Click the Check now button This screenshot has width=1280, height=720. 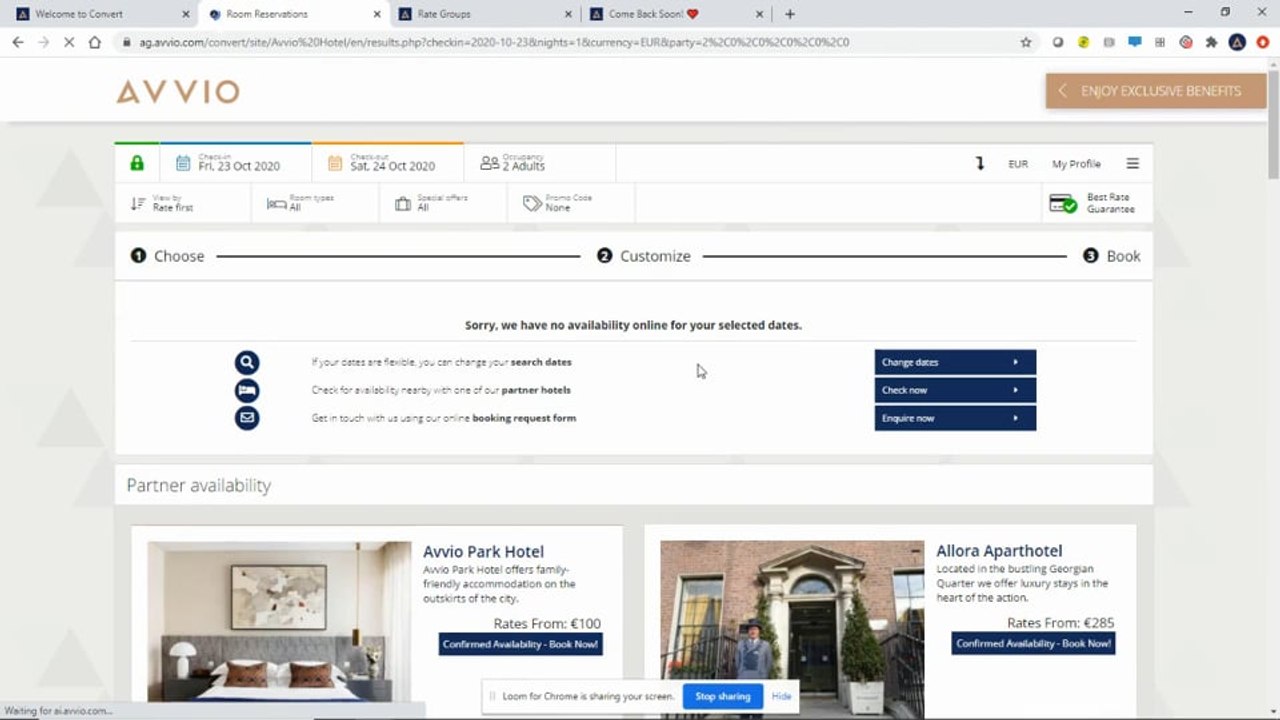[x=955, y=390]
